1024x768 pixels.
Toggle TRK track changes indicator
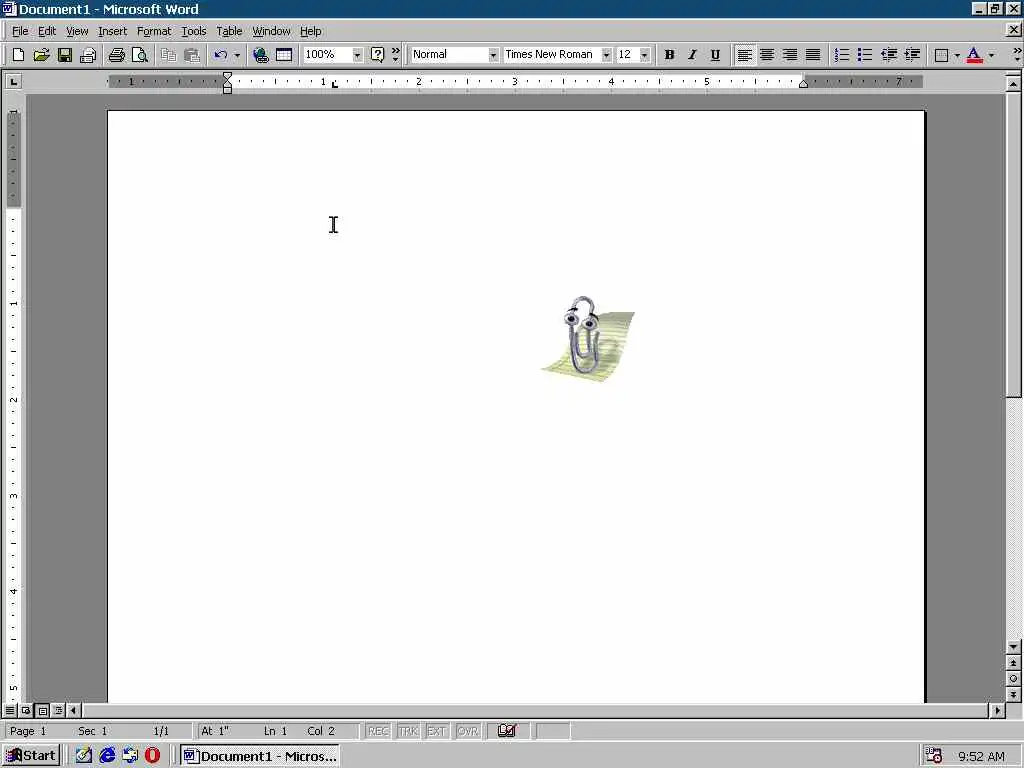pos(408,731)
